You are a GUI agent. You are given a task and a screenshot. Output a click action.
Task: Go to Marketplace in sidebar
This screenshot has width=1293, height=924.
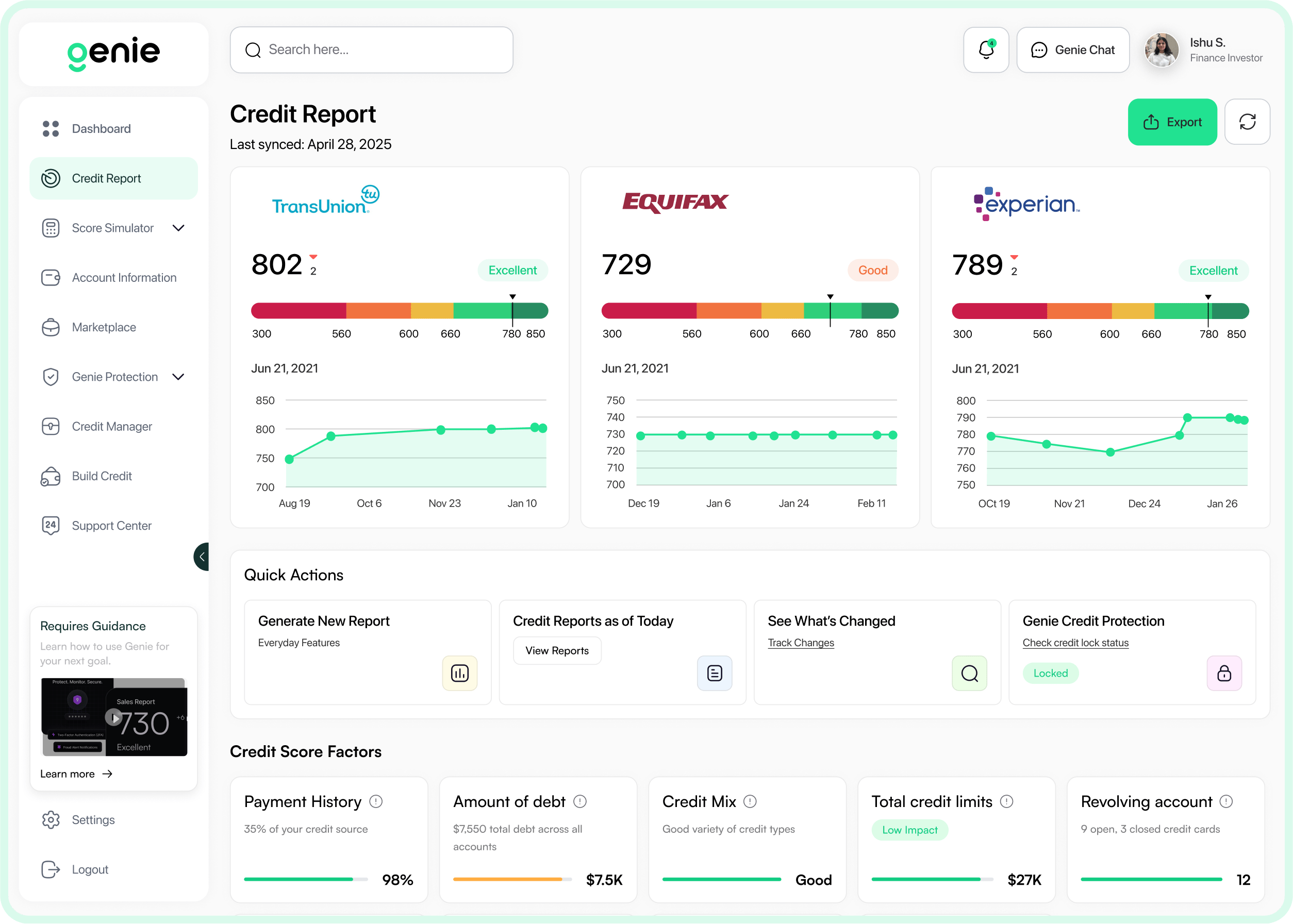(x=104, y=327)
